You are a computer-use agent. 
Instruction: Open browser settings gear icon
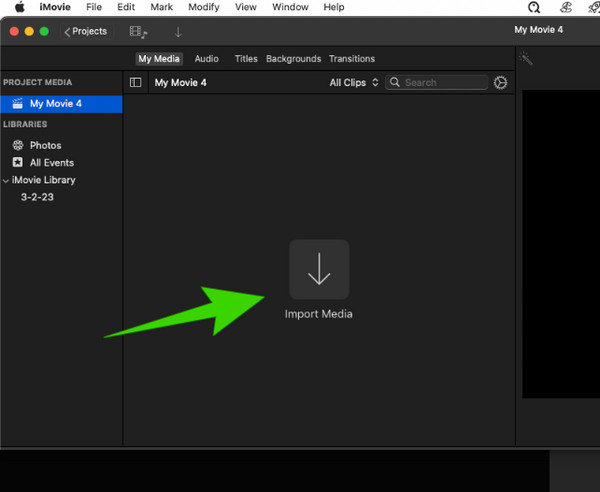[500, 83]
